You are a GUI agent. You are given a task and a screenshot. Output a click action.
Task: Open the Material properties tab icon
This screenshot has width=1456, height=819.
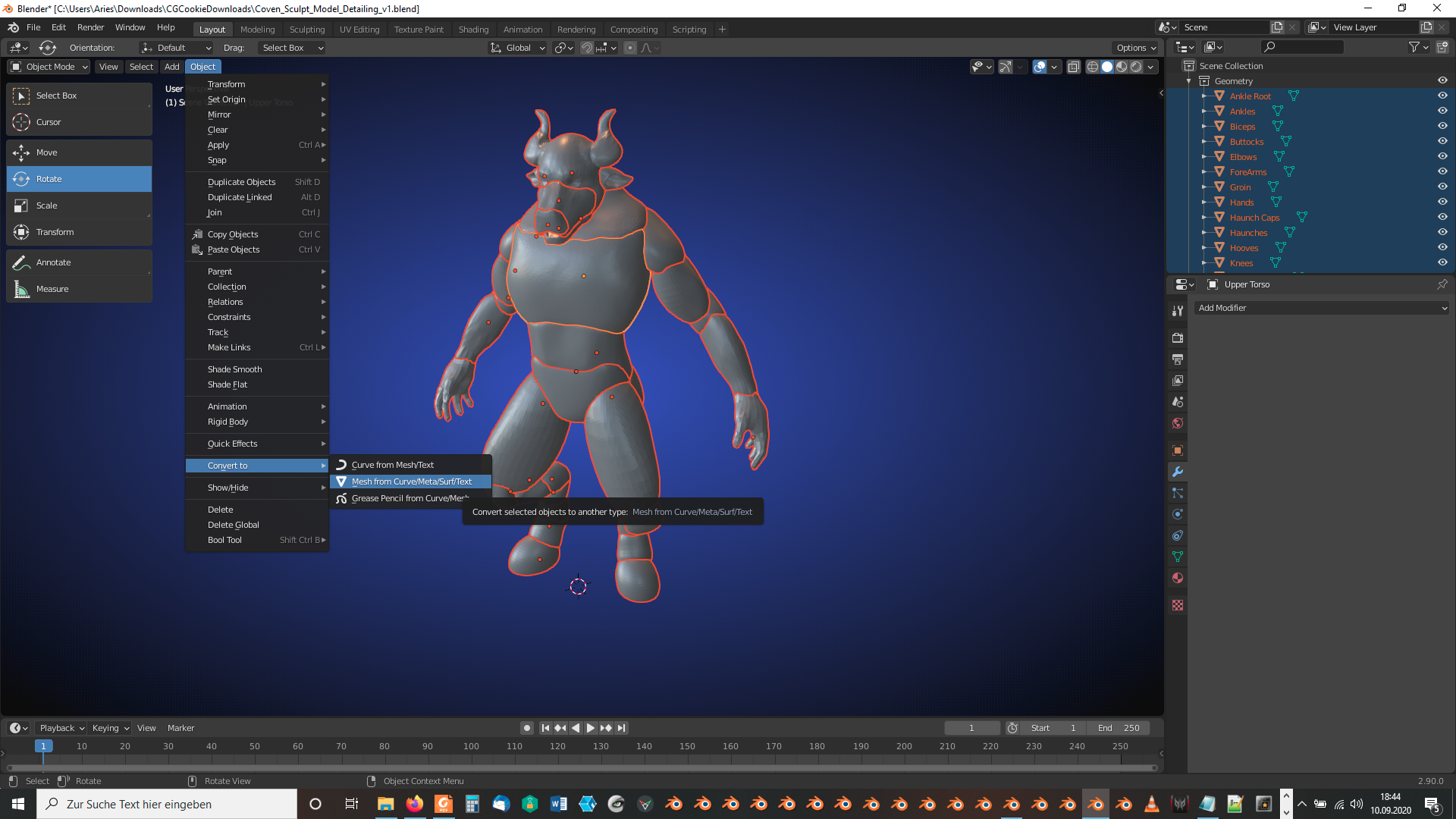(1178, 579)
